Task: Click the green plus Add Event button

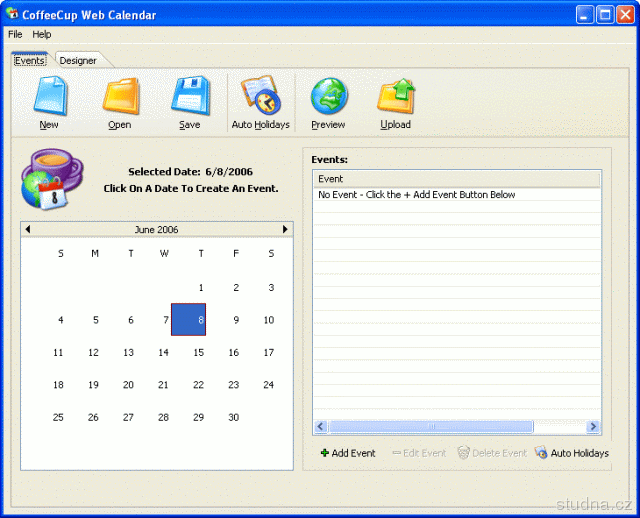Action: (x=348, y=453)
